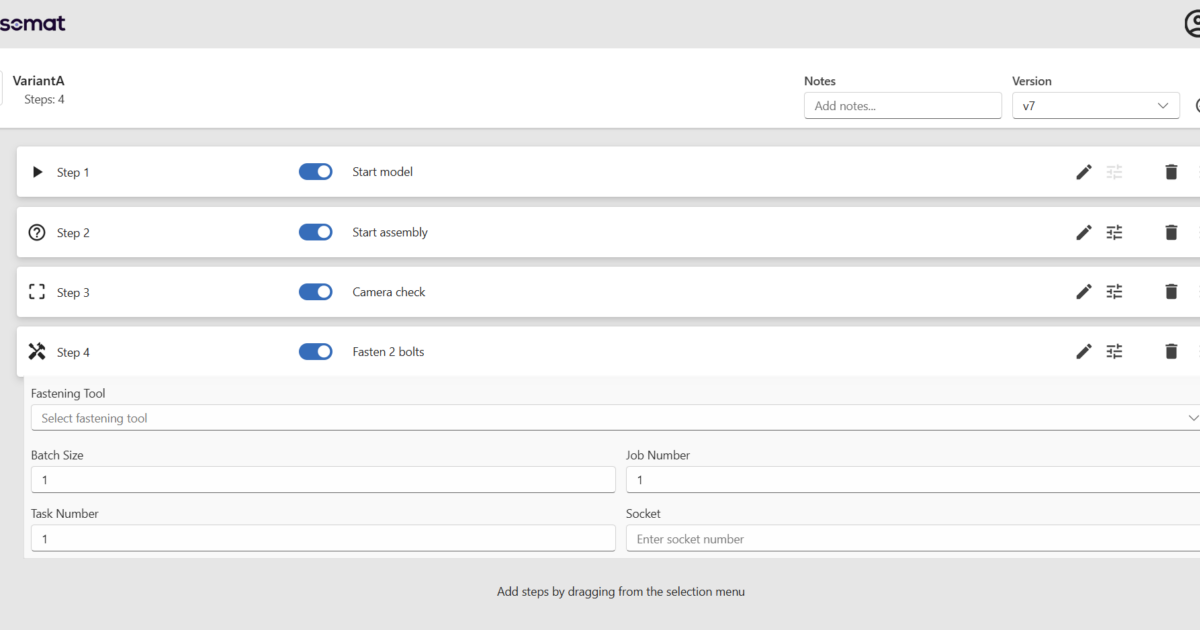Image resolution: width=1200 pixels, height=630 pixels.
Task: Click the tools icon beside Step 4
Action: (37, 352)
